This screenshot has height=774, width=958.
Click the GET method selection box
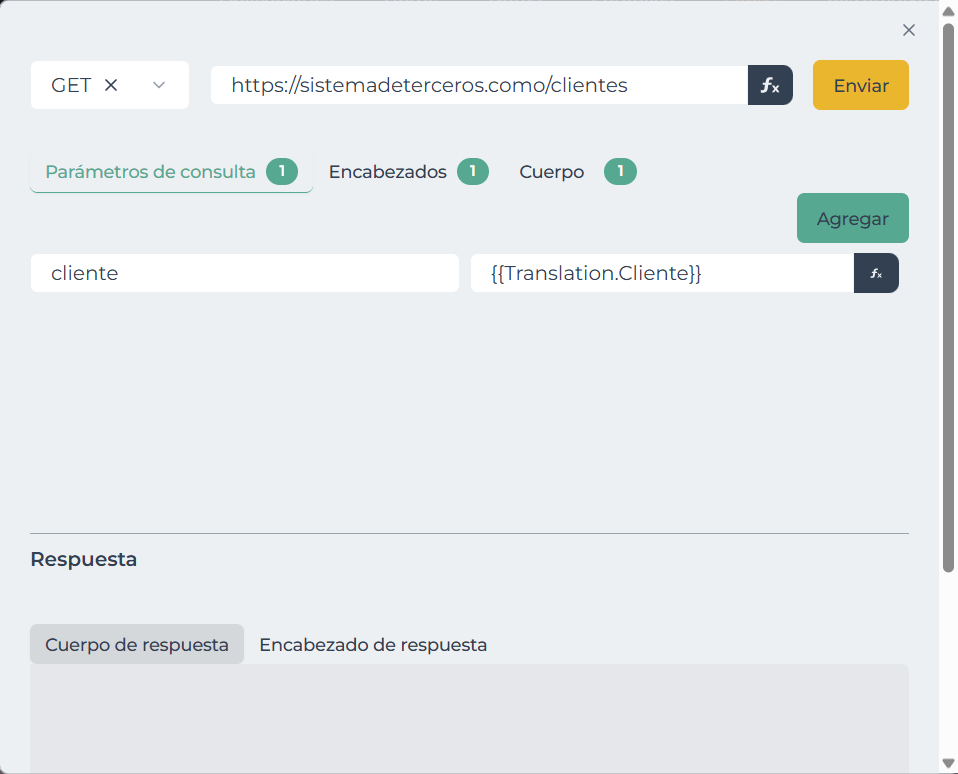pyautogui.click(x=72, y=86)
